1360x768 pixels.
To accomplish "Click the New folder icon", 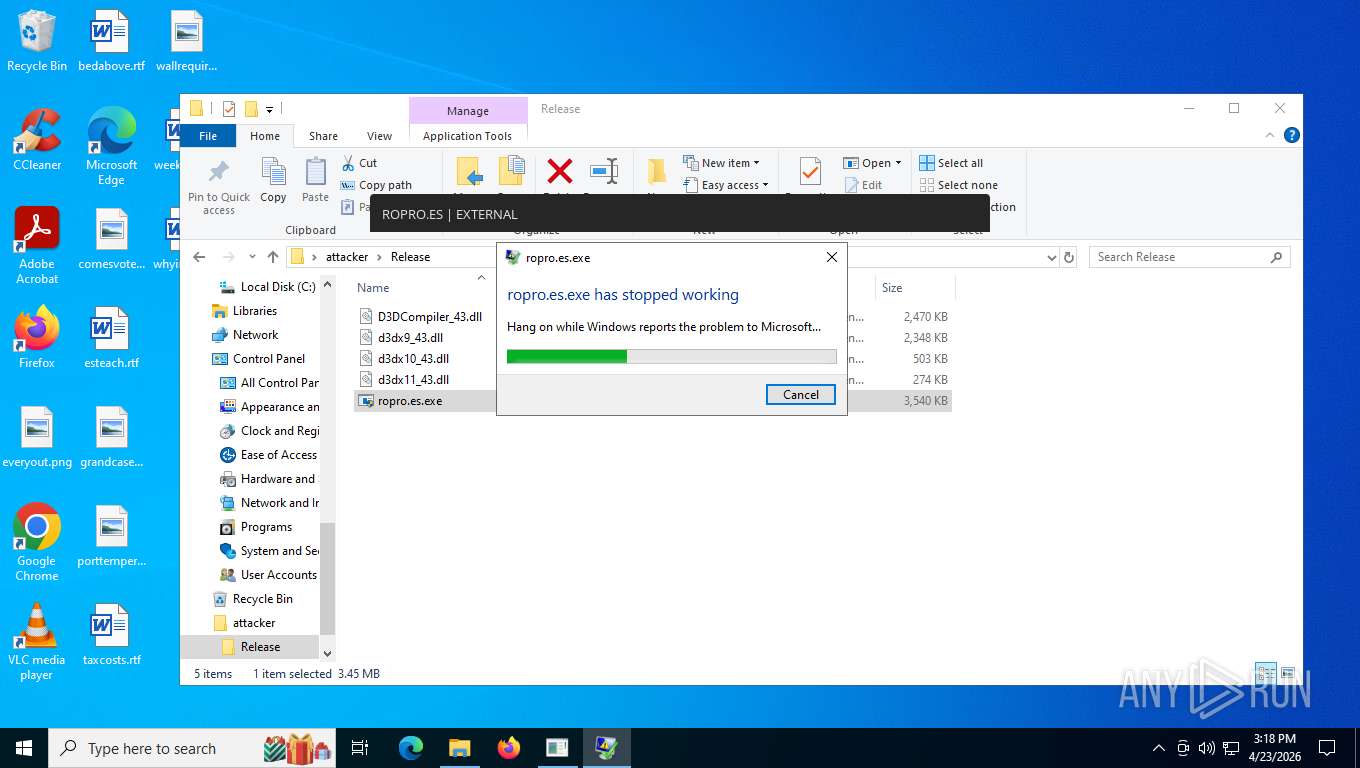I will click(657, 172).
